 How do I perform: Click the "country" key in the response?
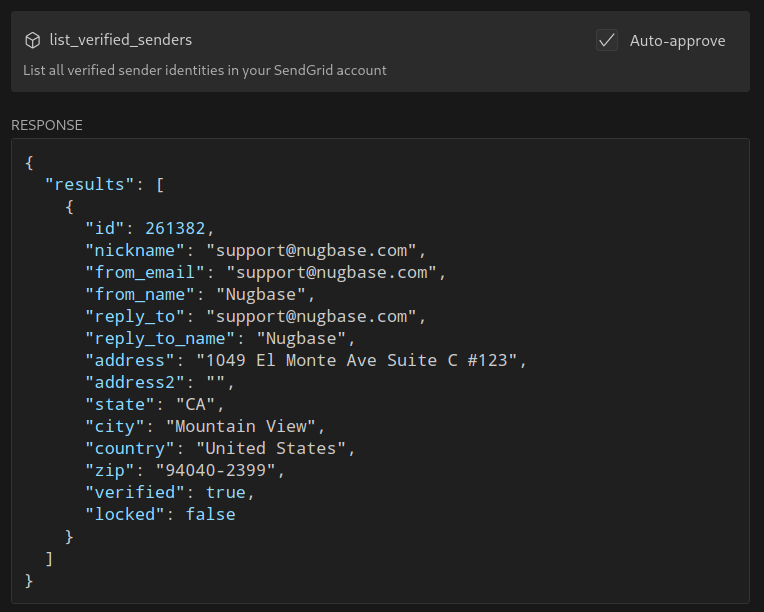[x=130, y=448]
